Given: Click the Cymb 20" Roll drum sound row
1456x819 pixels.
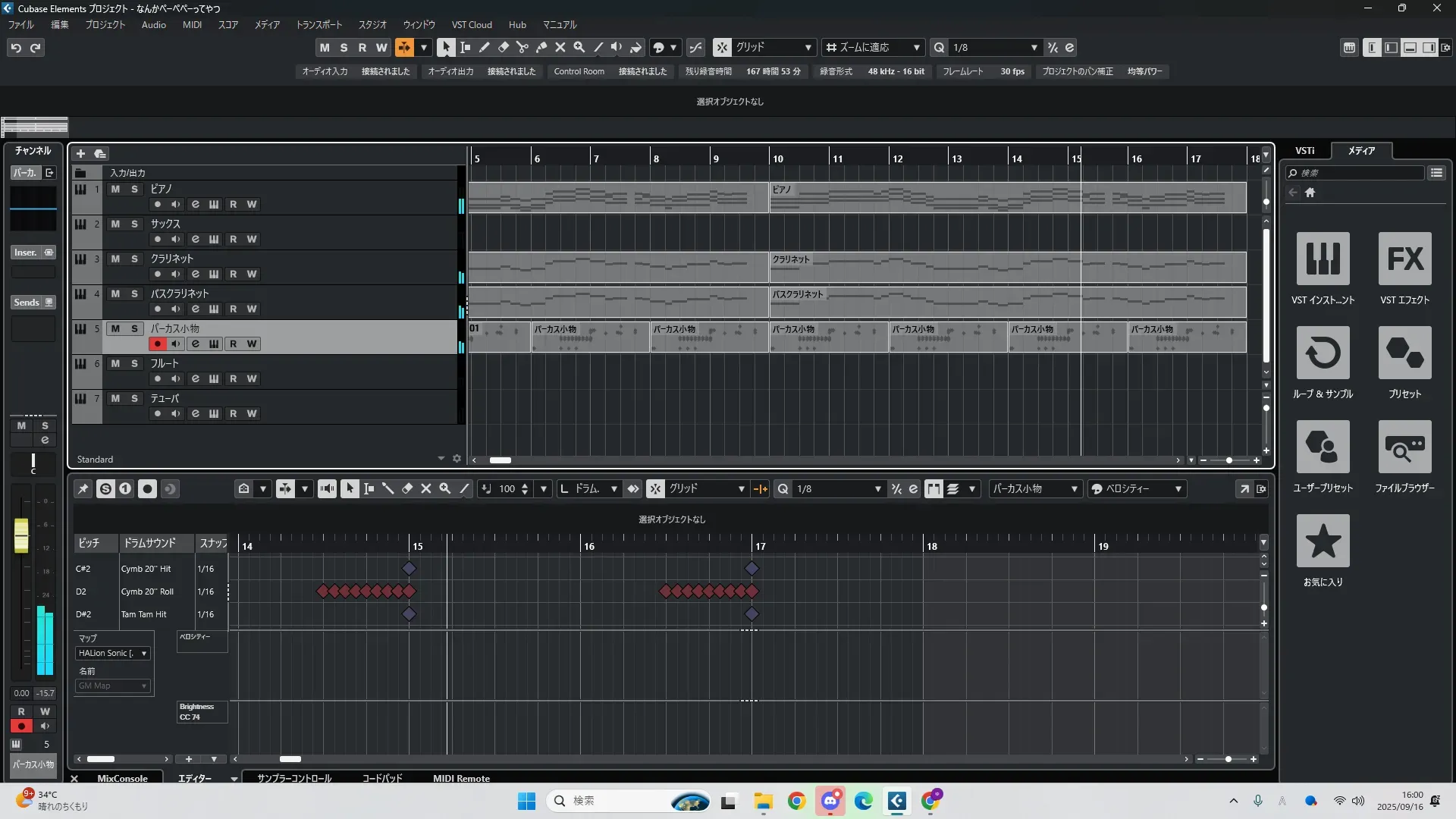Looking at the screenshot, I should (x=147, y=591).
